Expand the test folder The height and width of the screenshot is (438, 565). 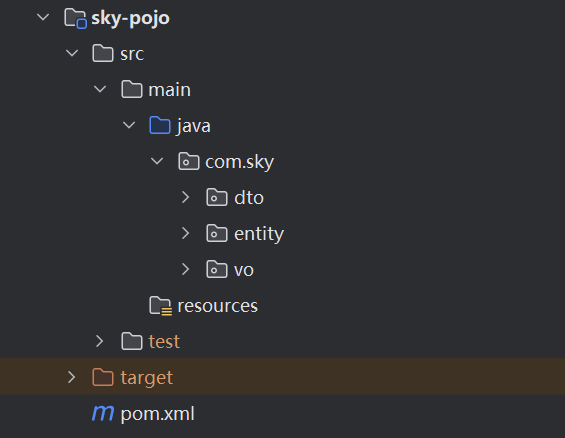100,341
